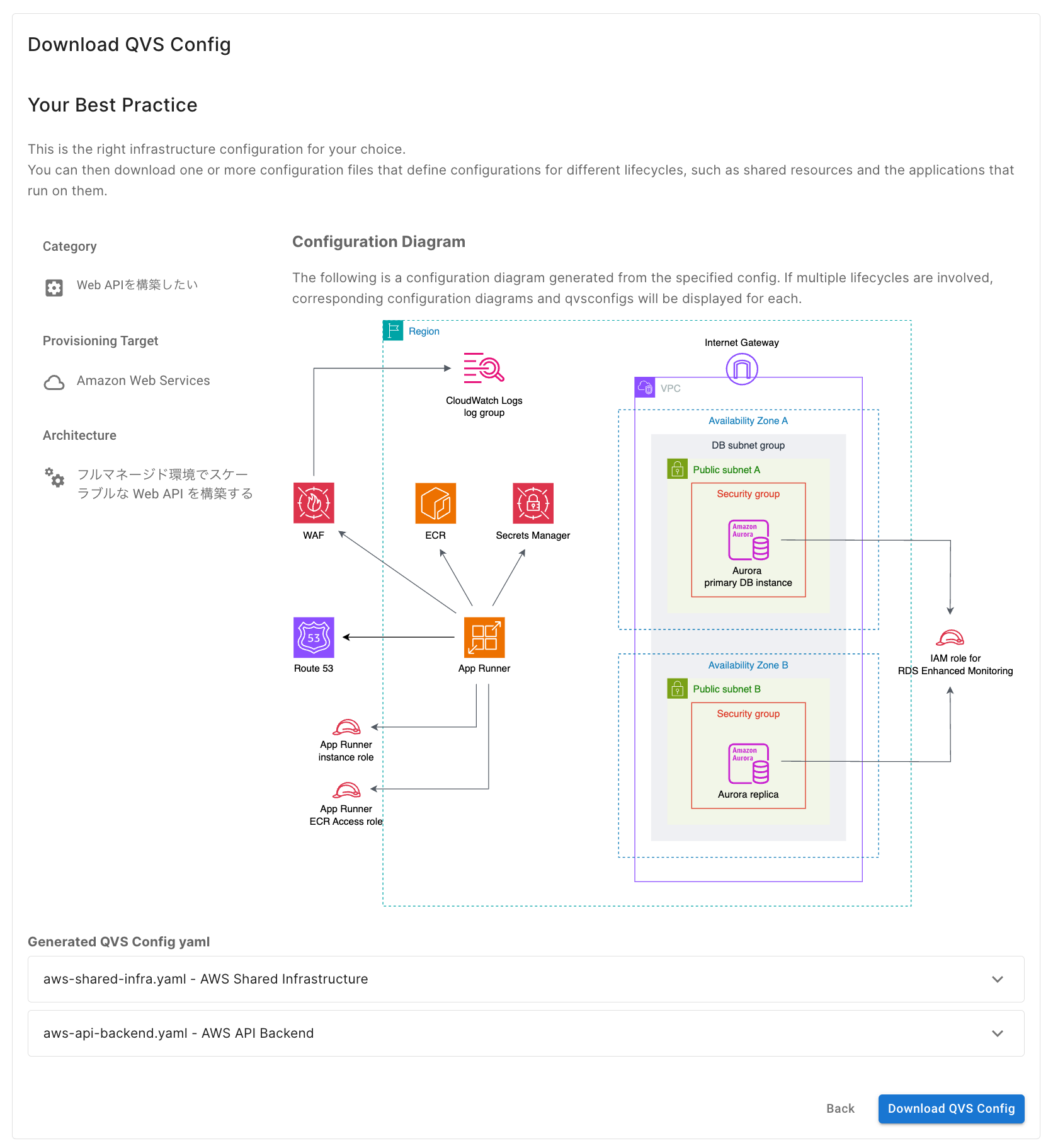Click the CloudWatch Logs icon
This screenshot has width=1053, height=1148.
pyautogui.click(x=484, y=368)
